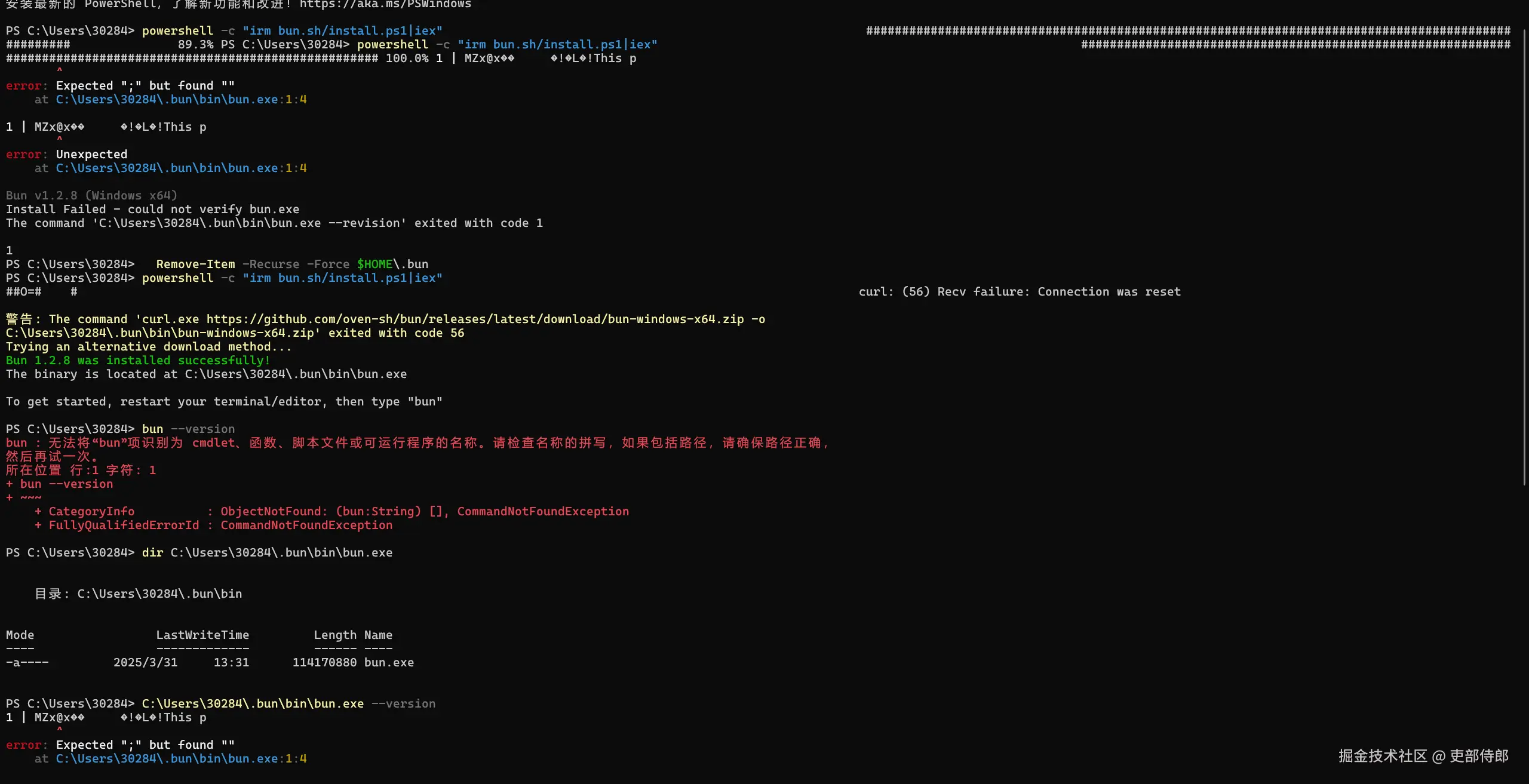The image size is (1529, 784).
Task: Click the 100.0% download progress value
Action: pyautogui.click(x=407, y=59)
